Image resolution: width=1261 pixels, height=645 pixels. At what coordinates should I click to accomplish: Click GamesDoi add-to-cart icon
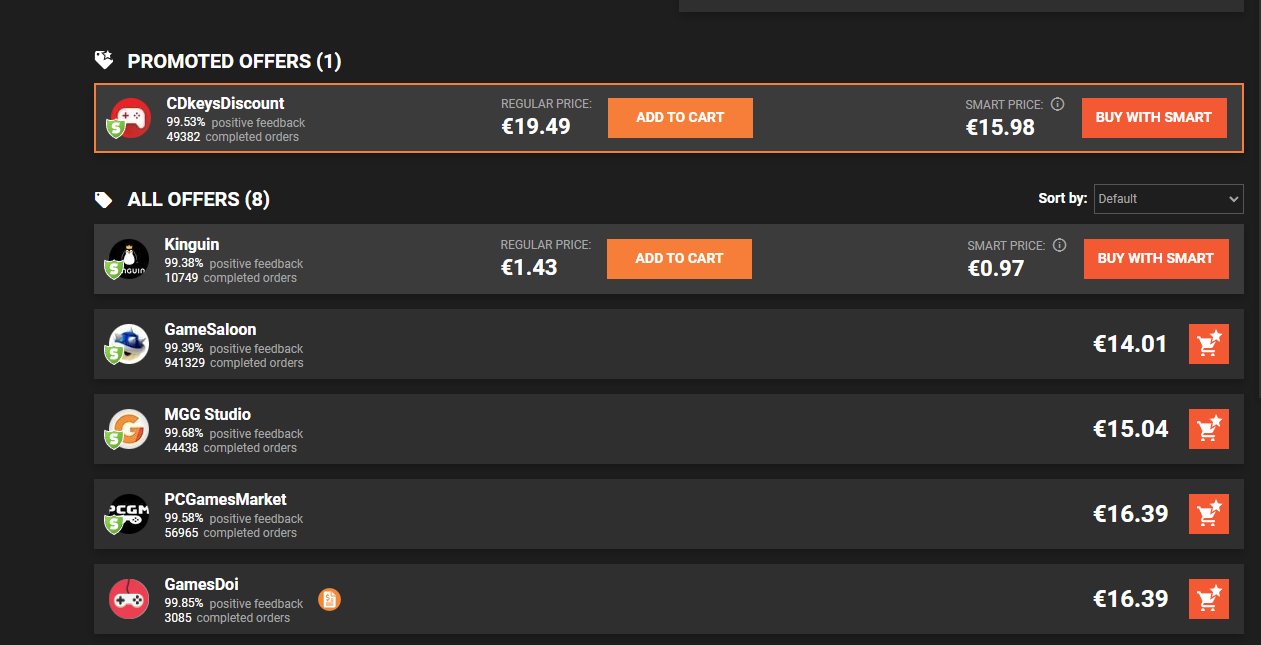click(x=1208, y=599)
